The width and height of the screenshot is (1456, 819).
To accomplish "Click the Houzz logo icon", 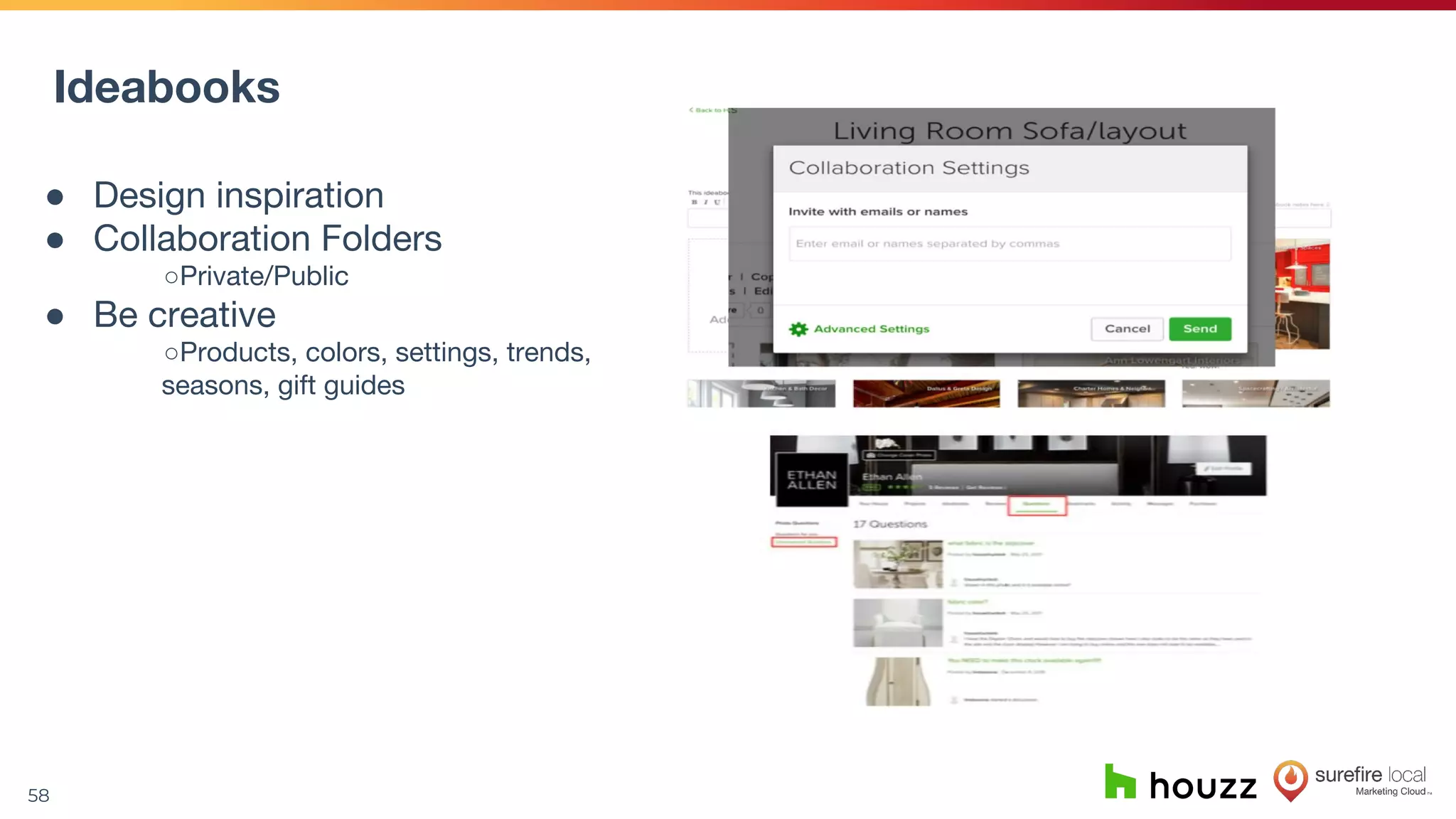I will pos(1120,781).
